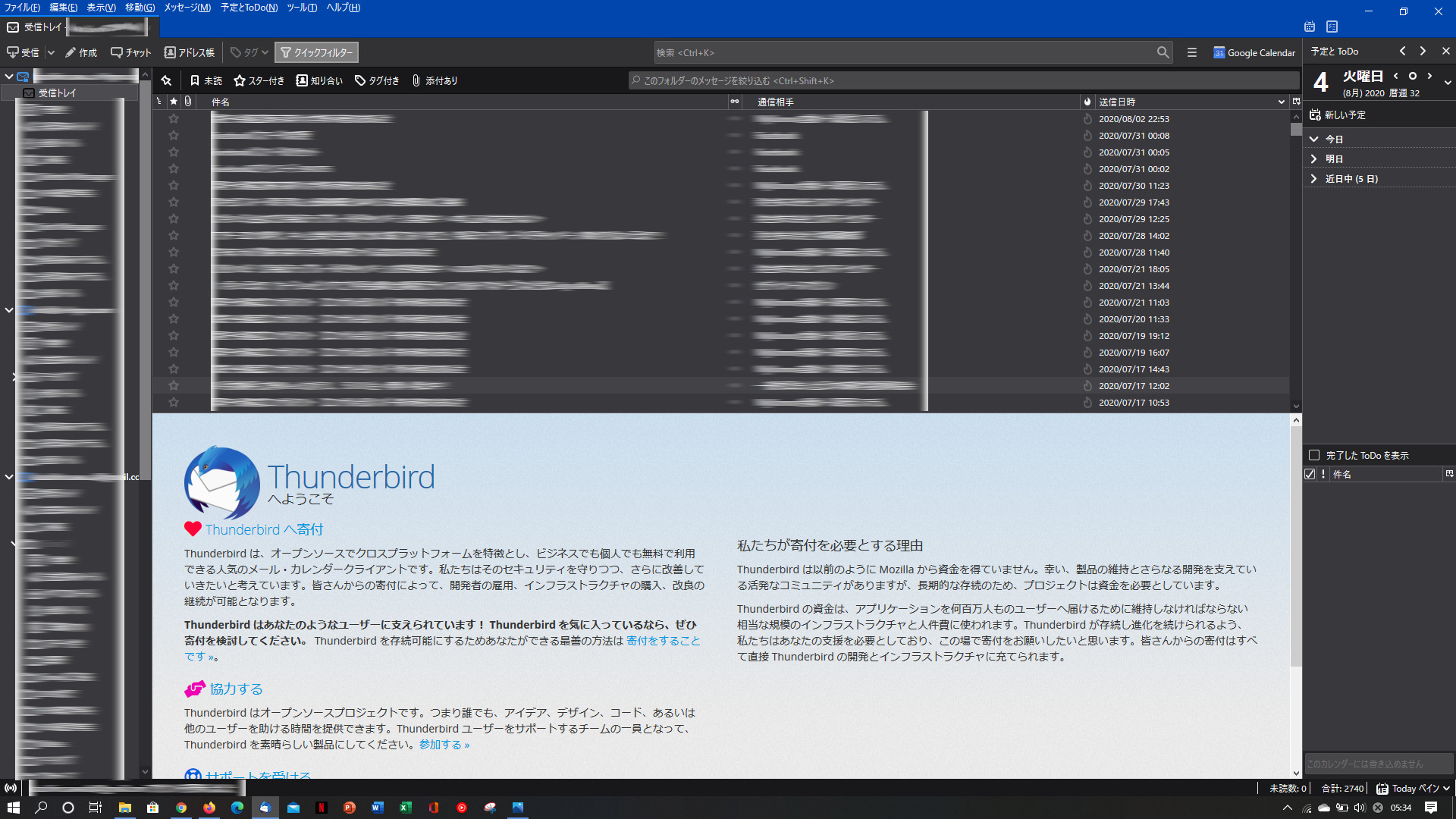Sort by junk status flame column icon
Viewport: 1456px width, 819px height.
pos(1087,102)
